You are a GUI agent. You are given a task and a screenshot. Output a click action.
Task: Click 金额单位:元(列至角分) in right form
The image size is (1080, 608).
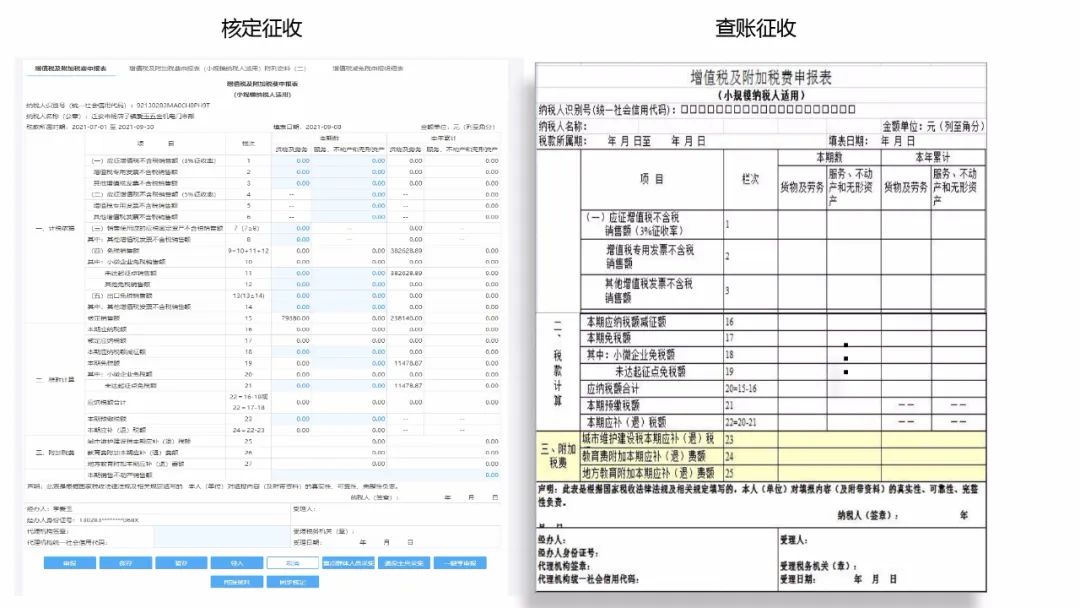pos(933,127)
